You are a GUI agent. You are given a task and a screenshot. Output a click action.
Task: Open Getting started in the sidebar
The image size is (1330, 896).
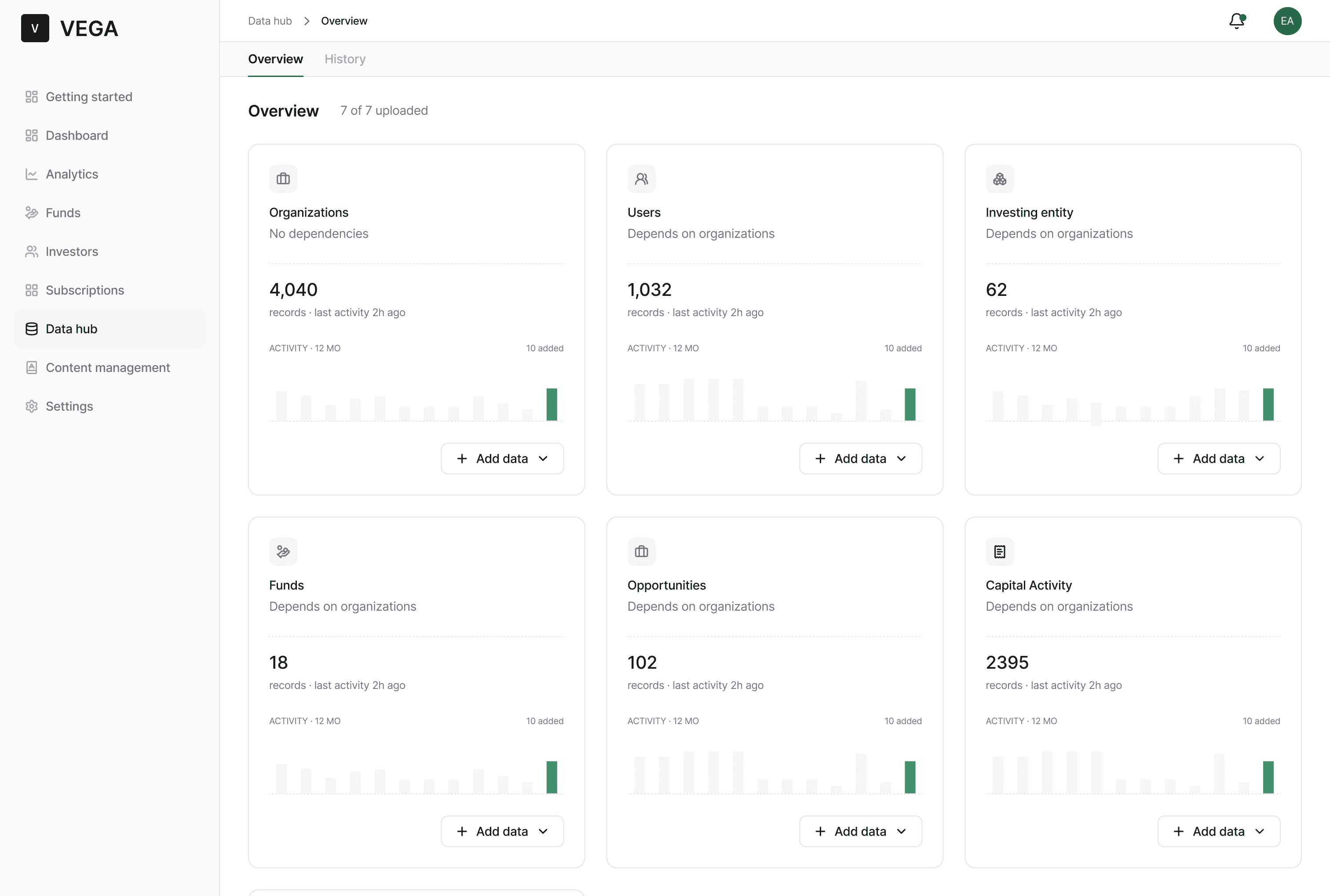coord(110,97)
